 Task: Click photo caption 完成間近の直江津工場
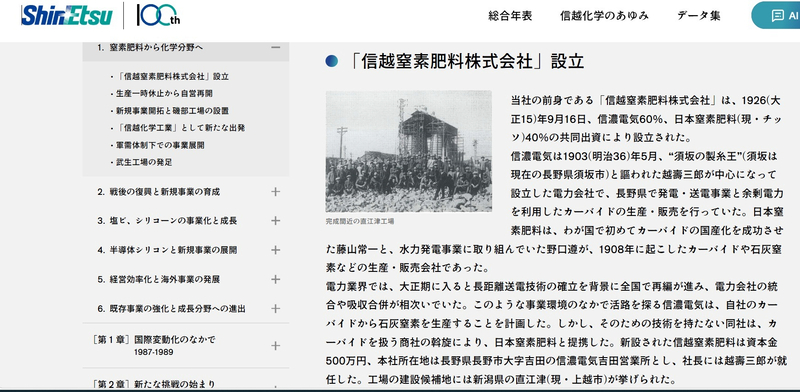(360, 222)
